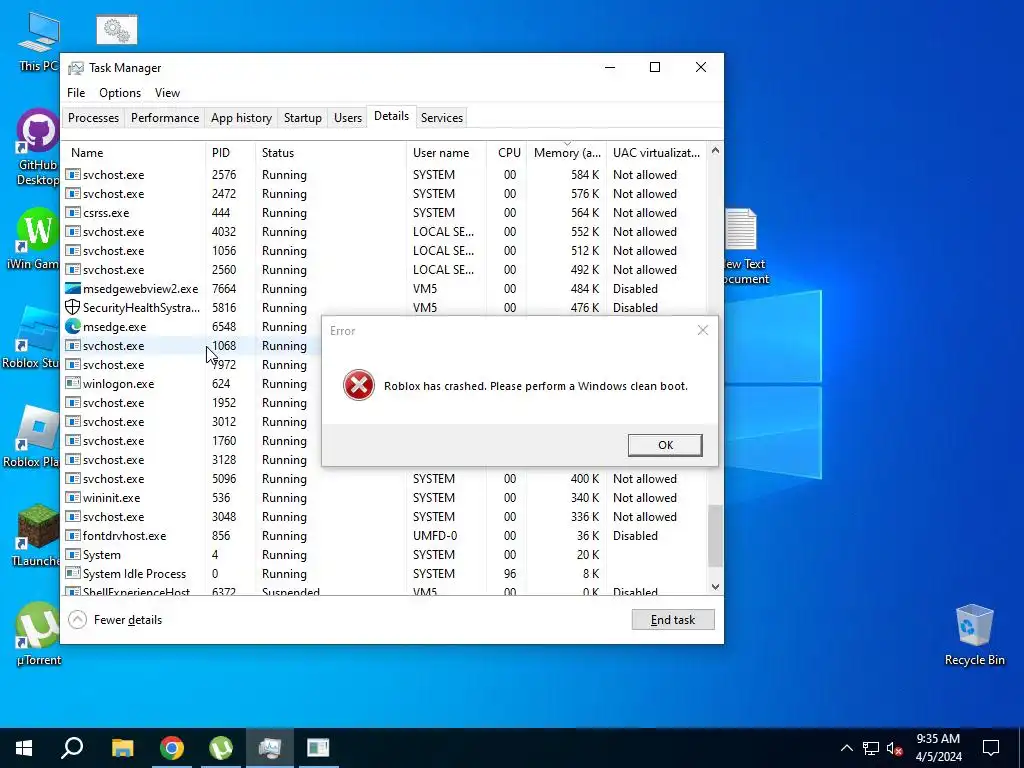Close the Error dialog with X
Image resolution: width=1024 pixels, height=768 pixels.
pyautogui.click(x=703, y=330)
